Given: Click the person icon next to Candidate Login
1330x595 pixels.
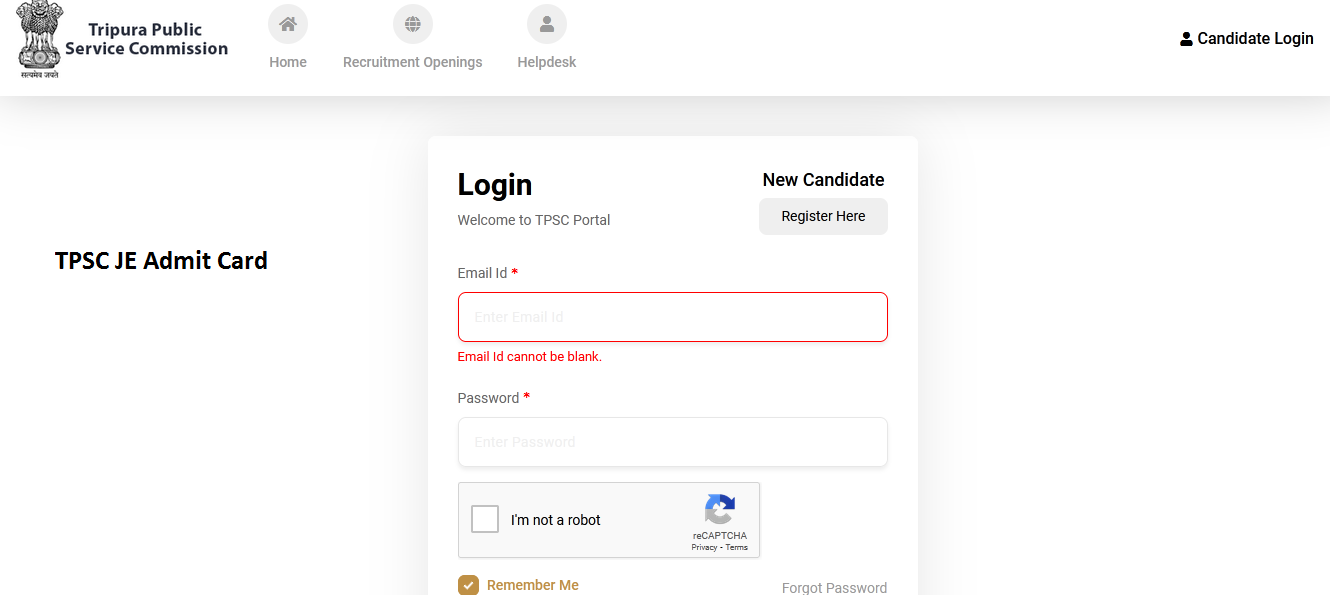Looking at the screenshot, I should [x=1186, y=38].
